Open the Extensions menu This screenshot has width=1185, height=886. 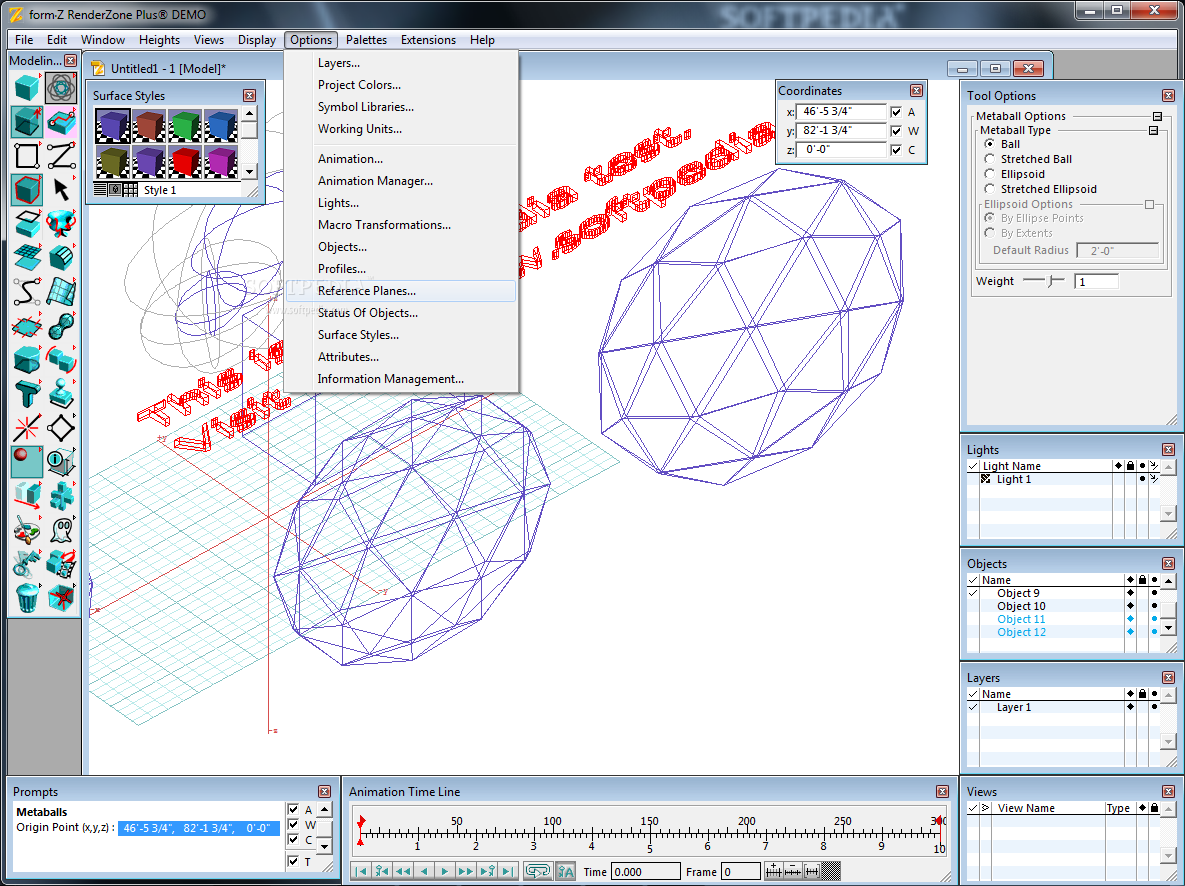(428, 40)
